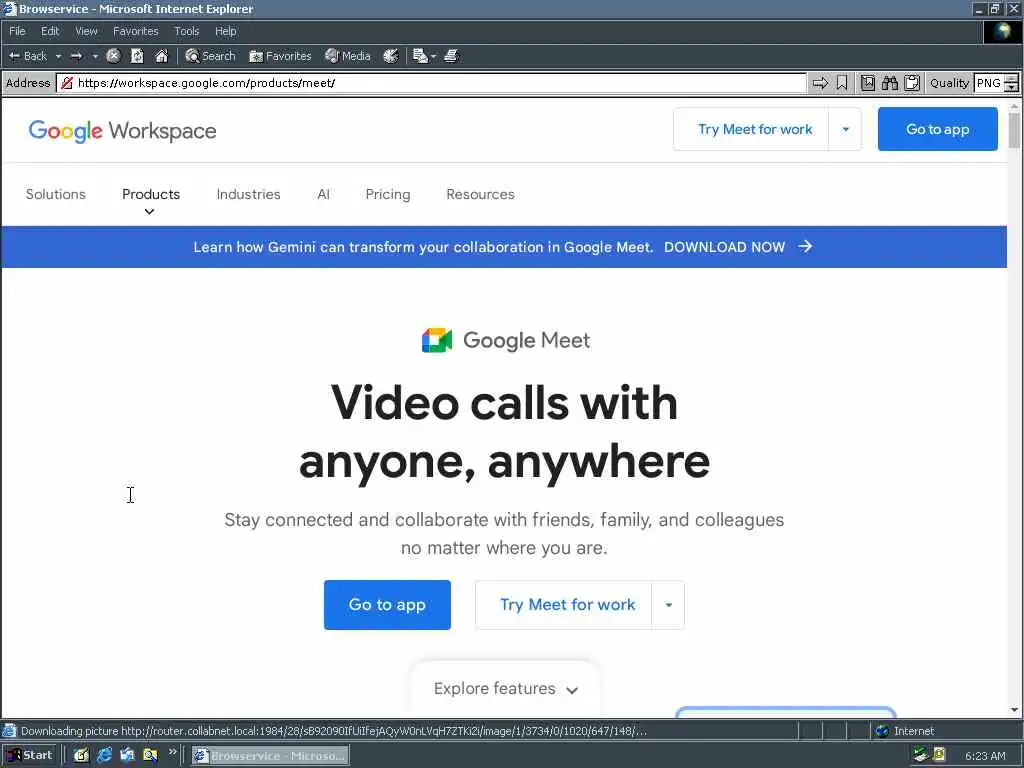Expand the quick launch overflow chevron
Image resolution: width=1024 pixels, height=768 pixels.
172,752
